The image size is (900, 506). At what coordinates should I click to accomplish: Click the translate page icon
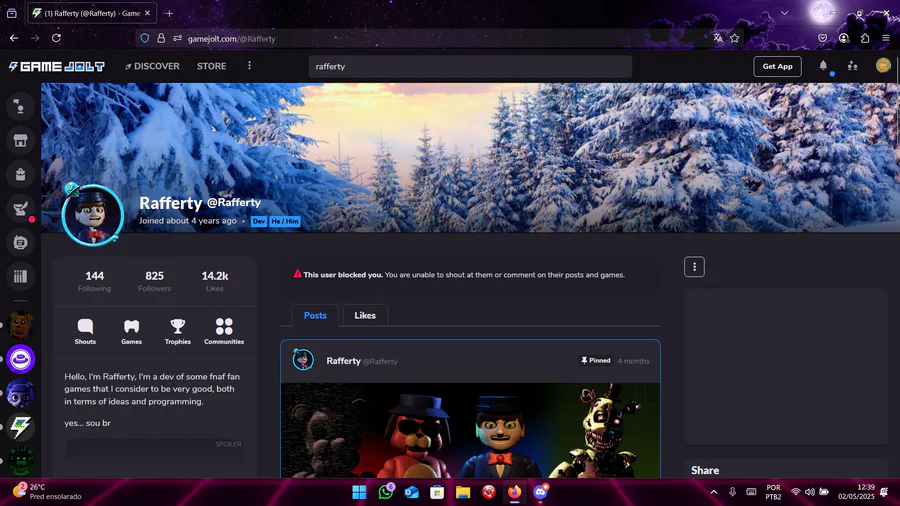click(718, 38)
